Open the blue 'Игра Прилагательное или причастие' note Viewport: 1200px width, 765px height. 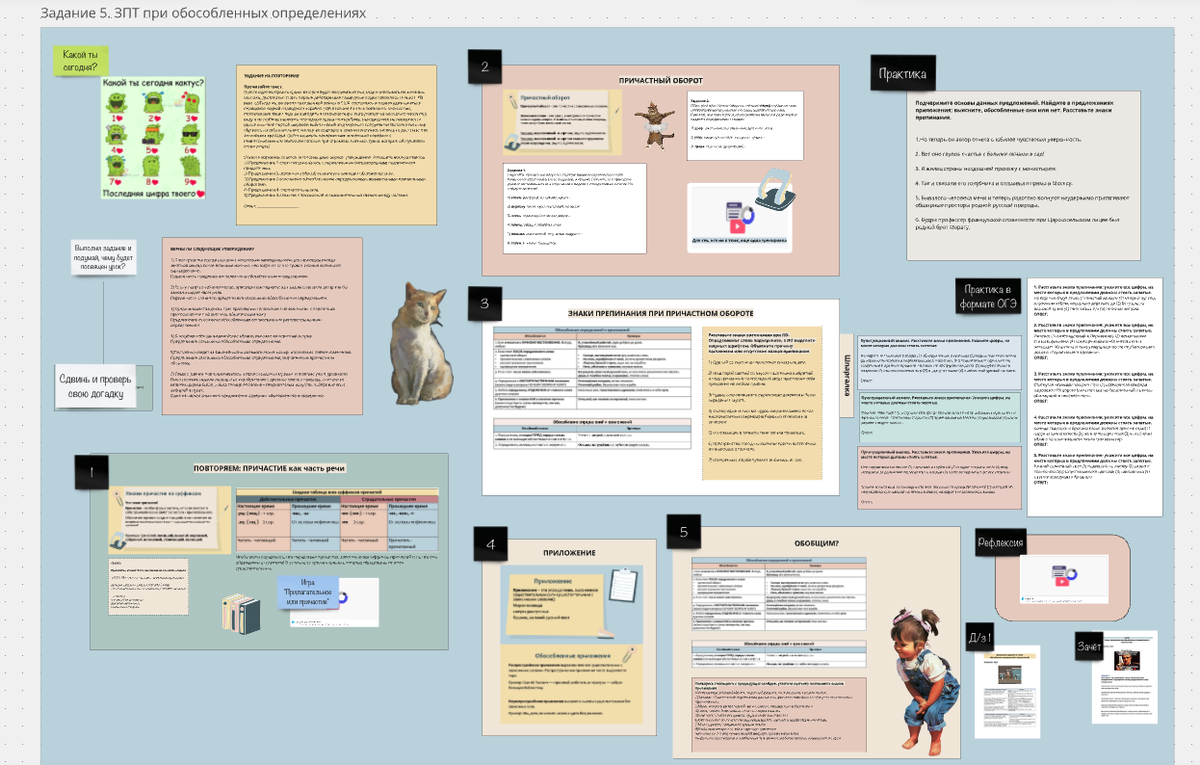click(306, 592)
